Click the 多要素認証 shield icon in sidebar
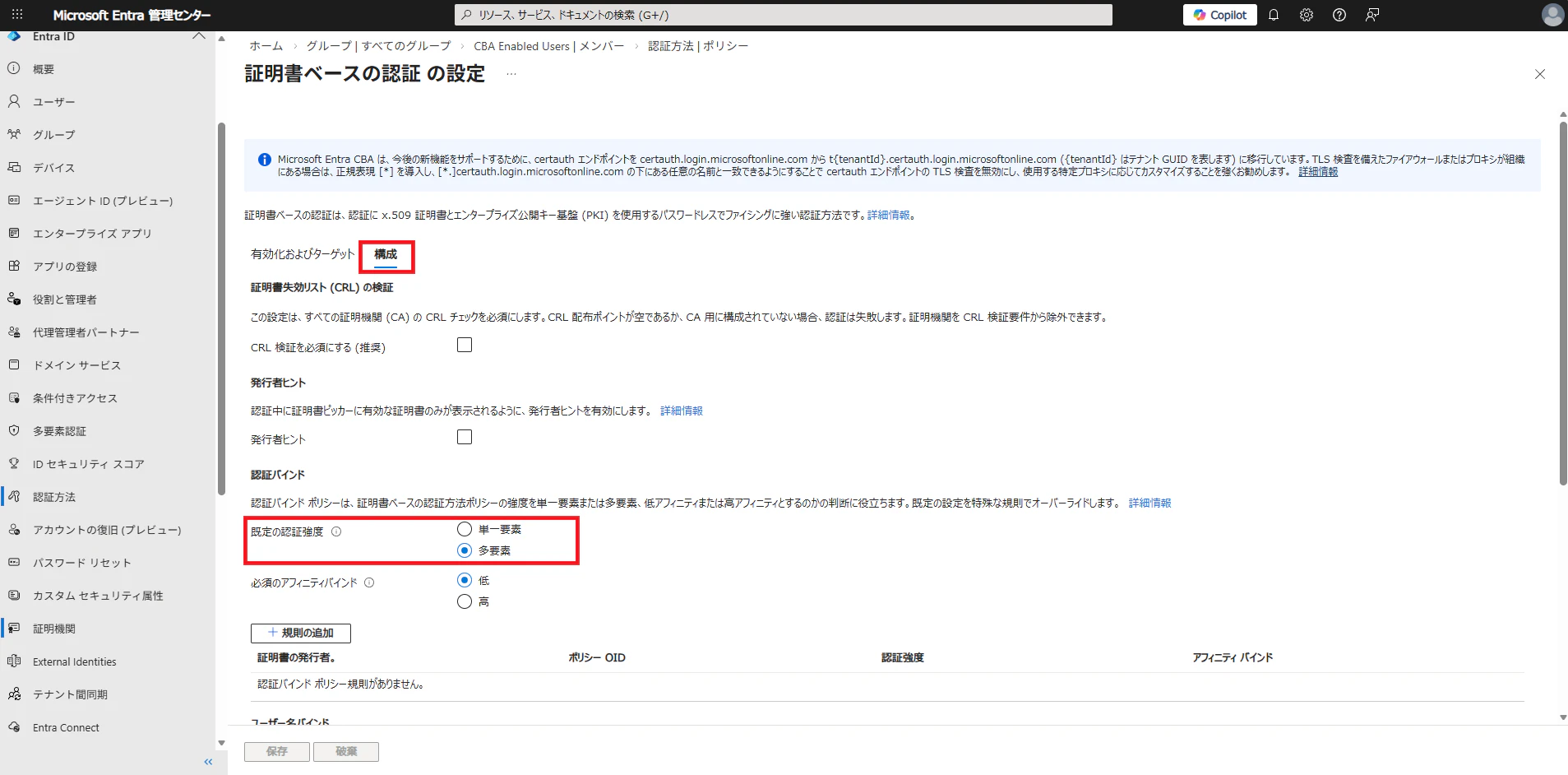1568x775 pixels. [14, 430]
